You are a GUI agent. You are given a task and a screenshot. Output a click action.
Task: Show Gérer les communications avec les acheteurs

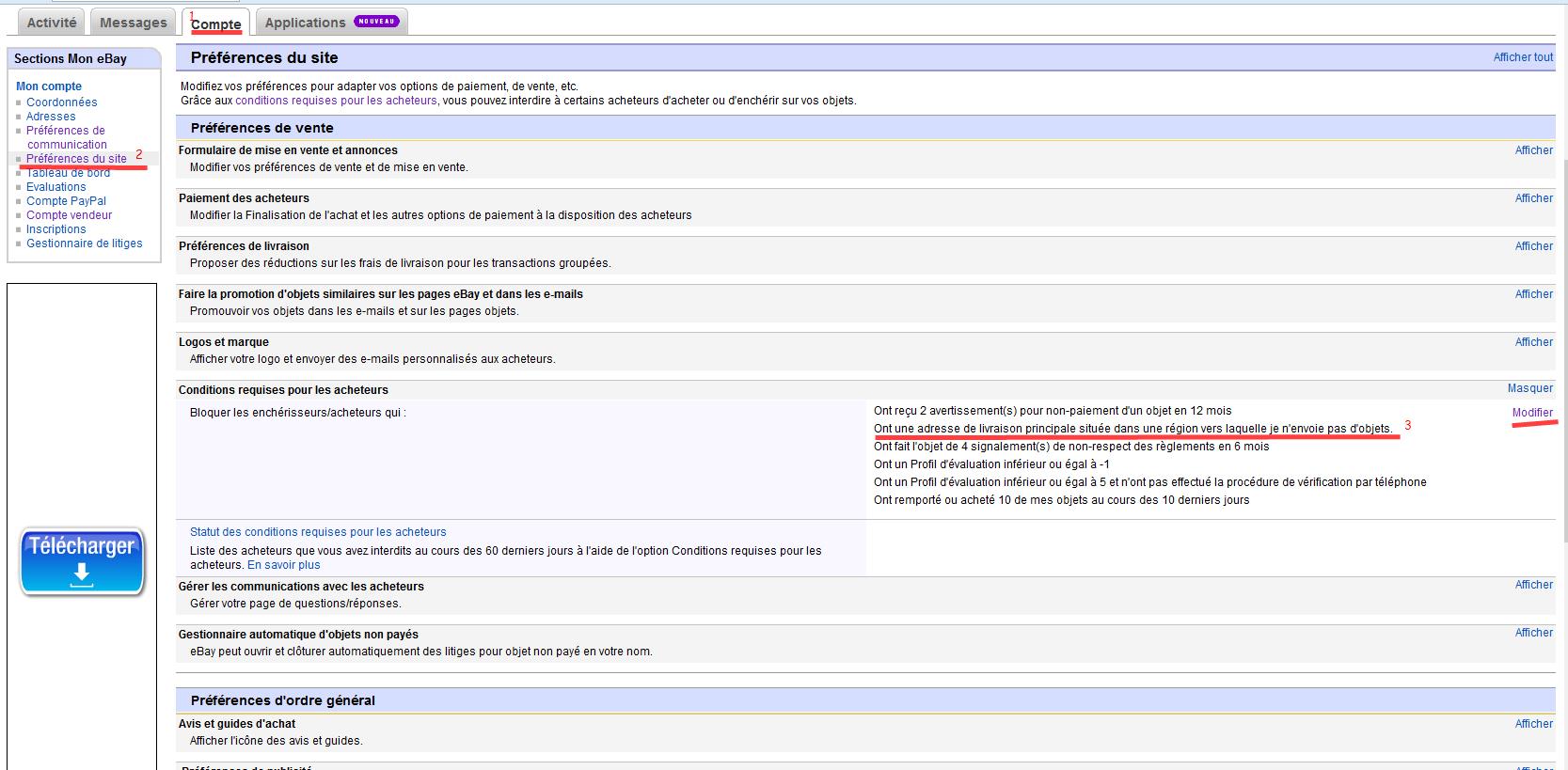tap(1533, 585)
